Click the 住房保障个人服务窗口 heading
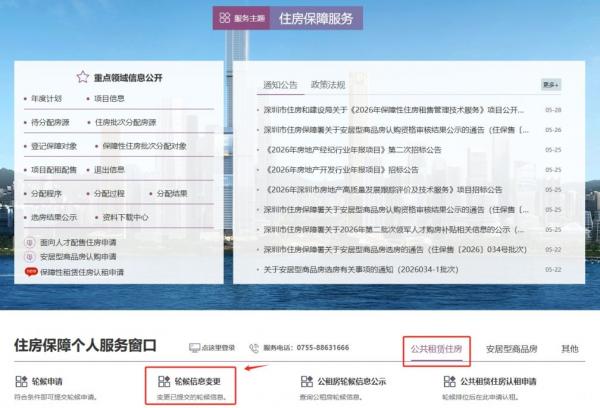600x408 pixels. [85, 345]
